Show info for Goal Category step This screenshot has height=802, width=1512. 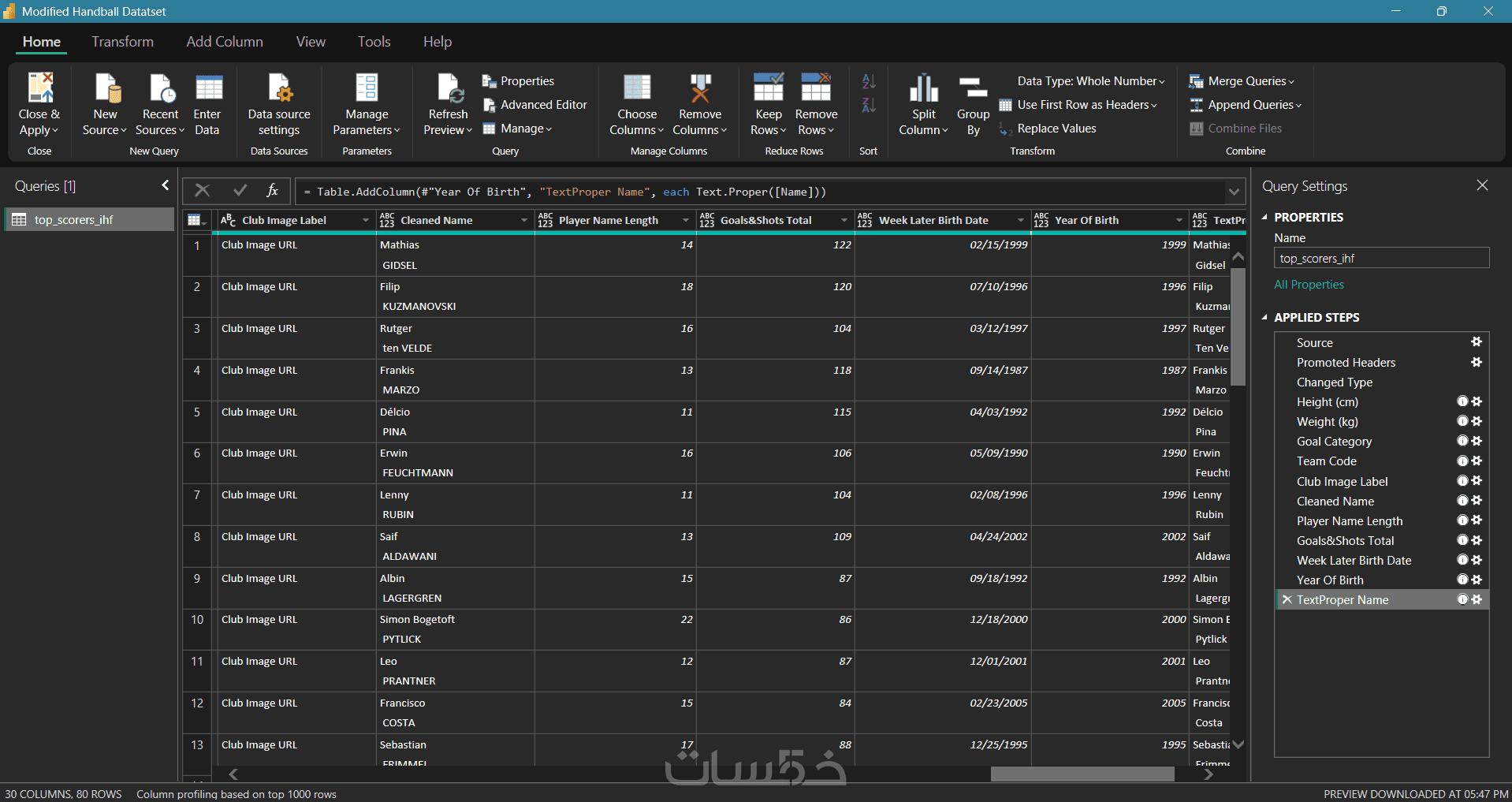point(1462,441)
